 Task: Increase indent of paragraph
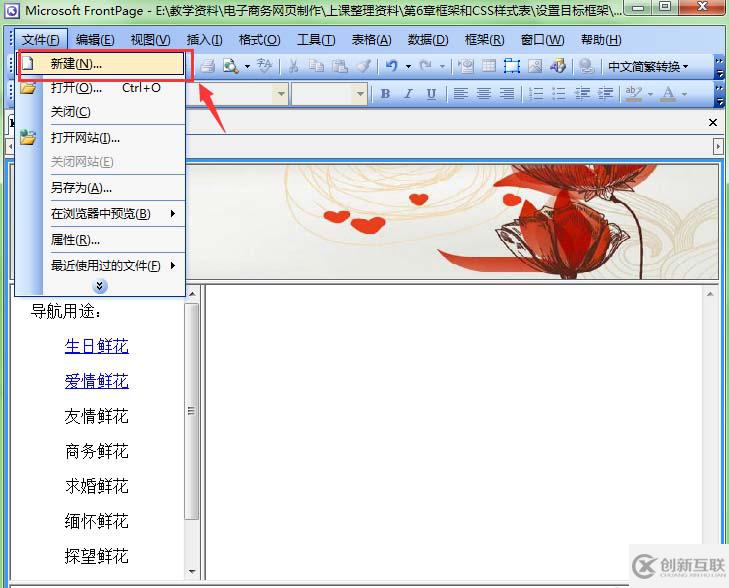point(605,94)
